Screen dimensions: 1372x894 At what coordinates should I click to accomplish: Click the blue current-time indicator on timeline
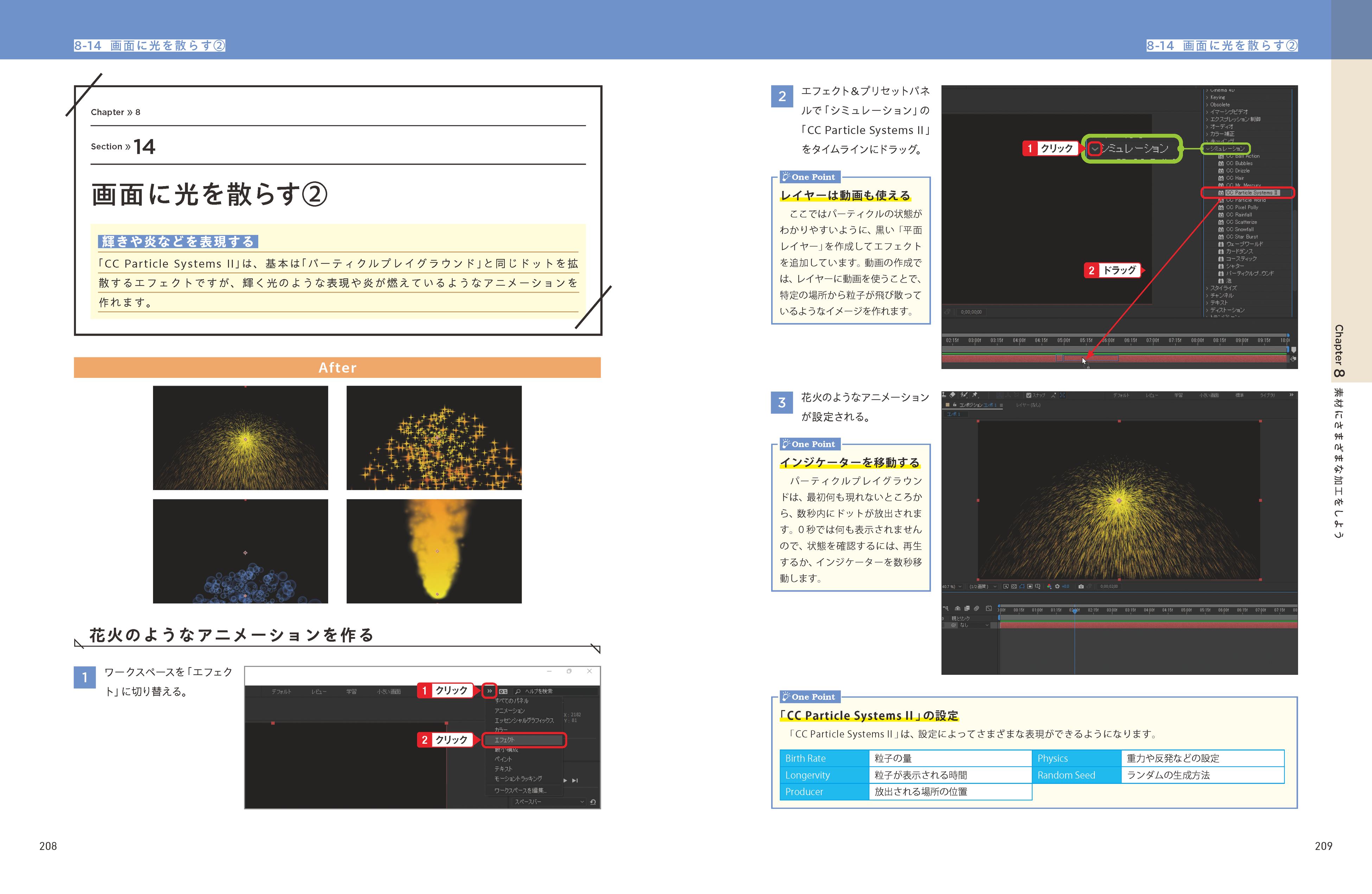pos(1074,610)
